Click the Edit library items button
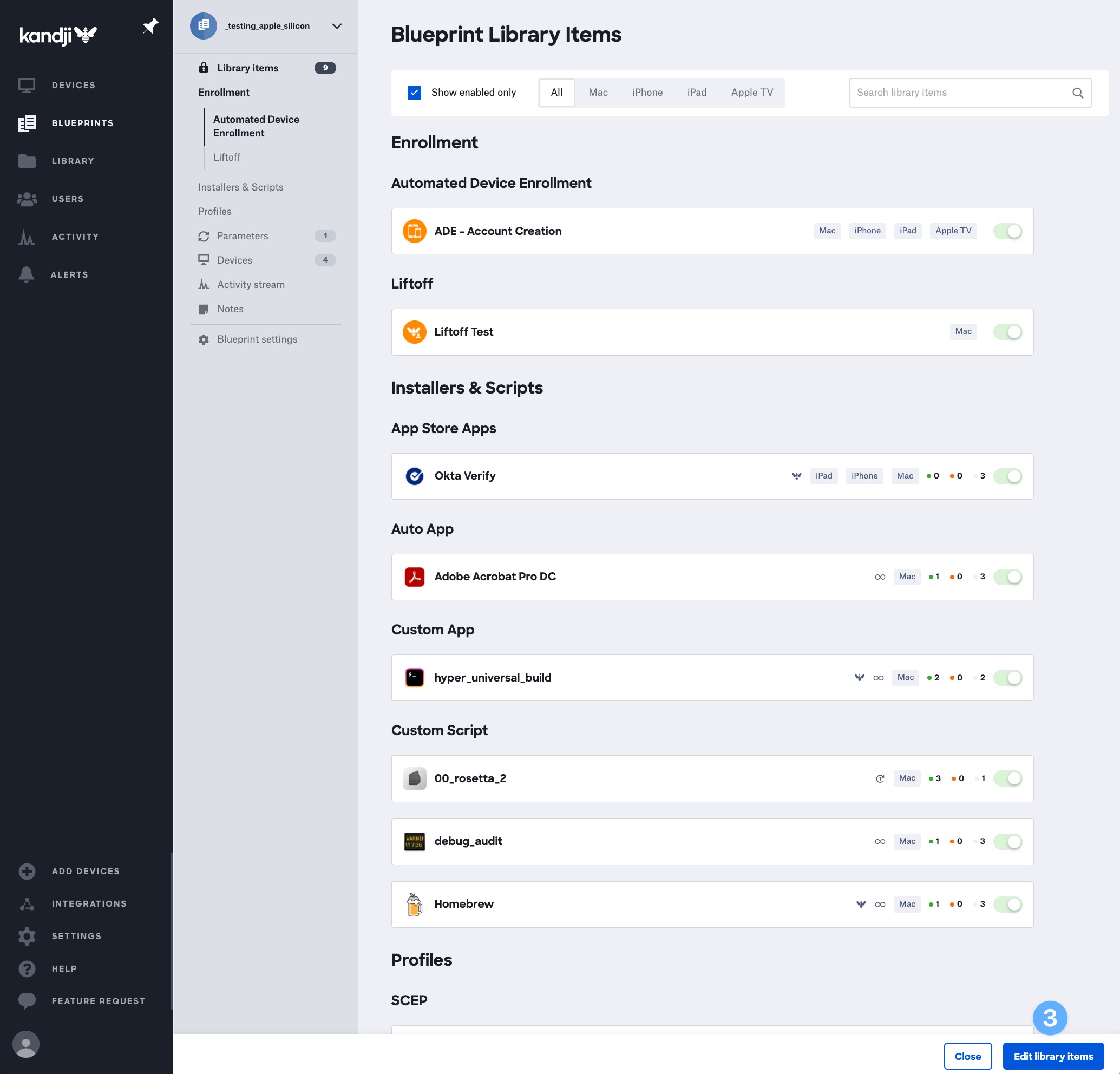 point(1053,1056)
